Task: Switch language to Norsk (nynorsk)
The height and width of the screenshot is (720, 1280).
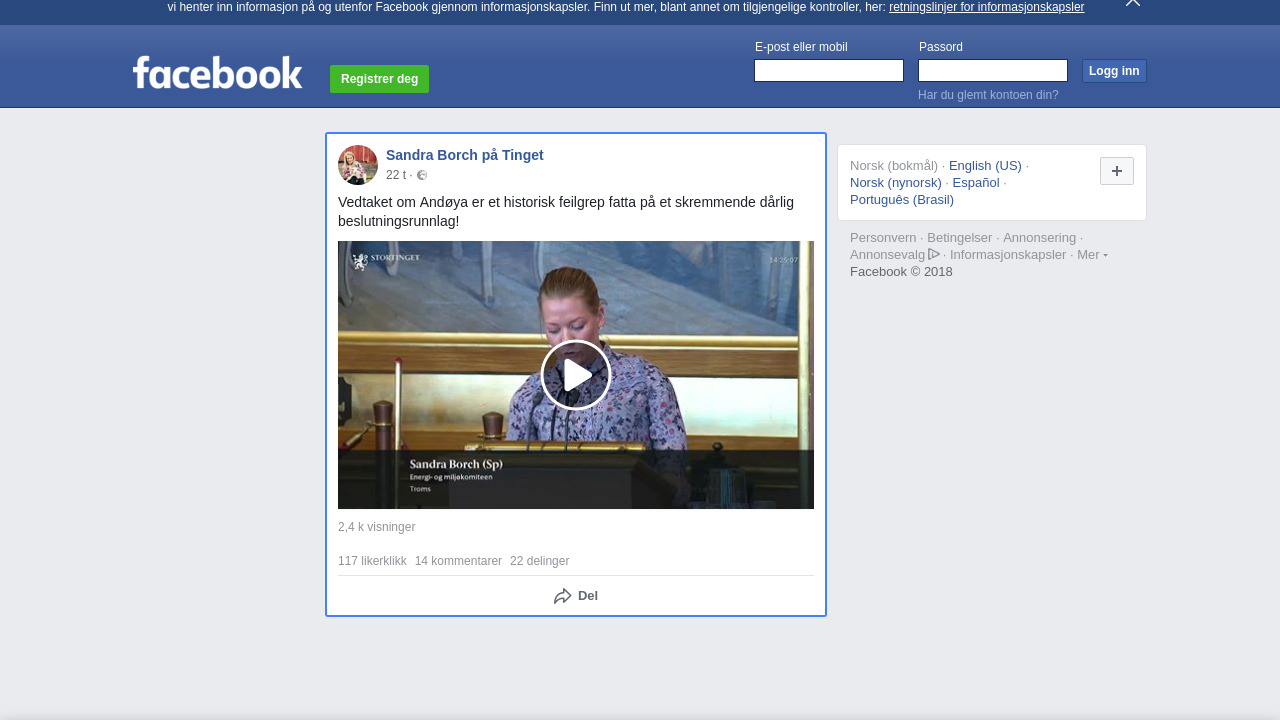Action: pos(896,183)
